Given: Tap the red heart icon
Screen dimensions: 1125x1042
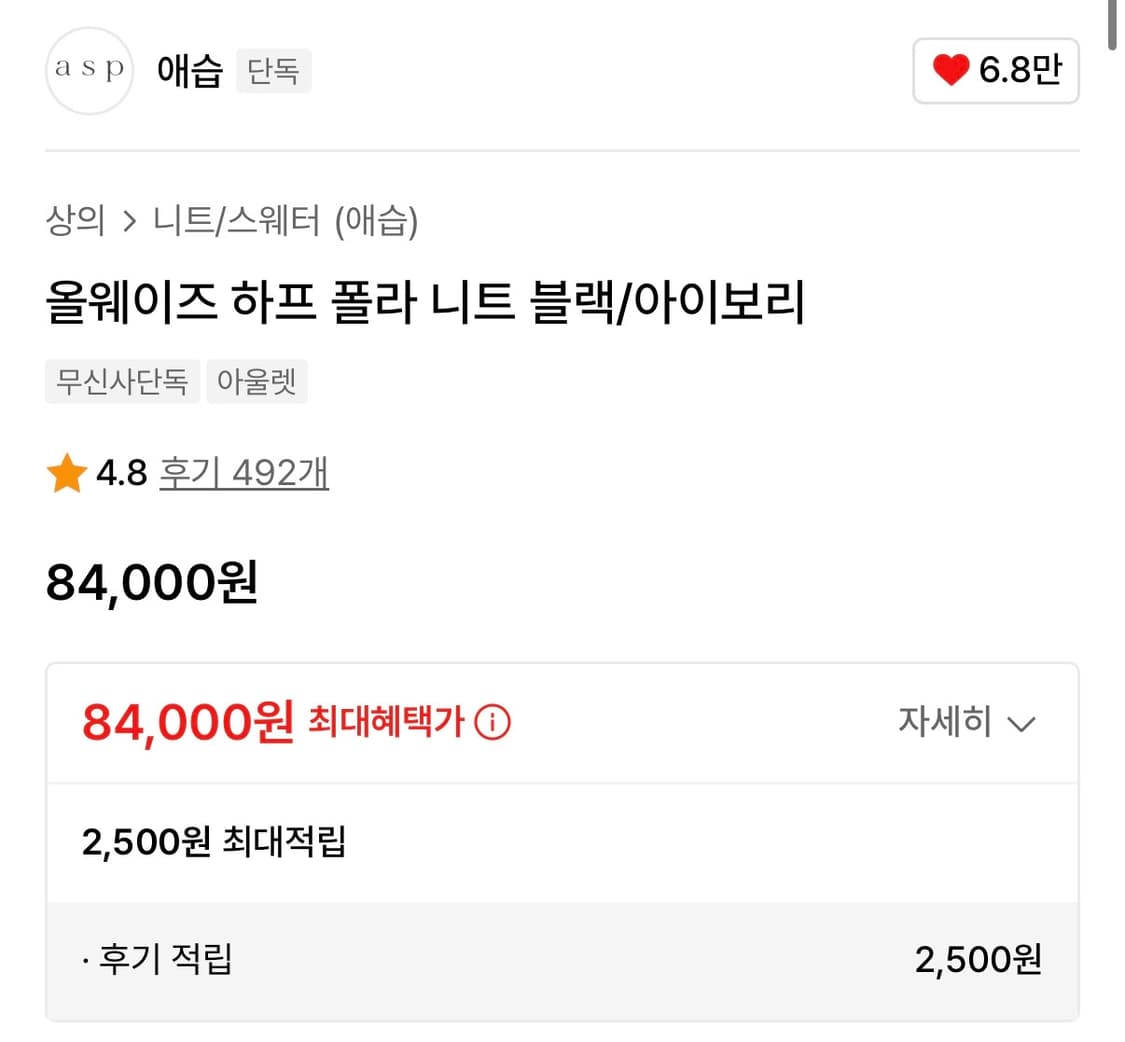Looking at the screenshot, I should (x=950, y=71).
